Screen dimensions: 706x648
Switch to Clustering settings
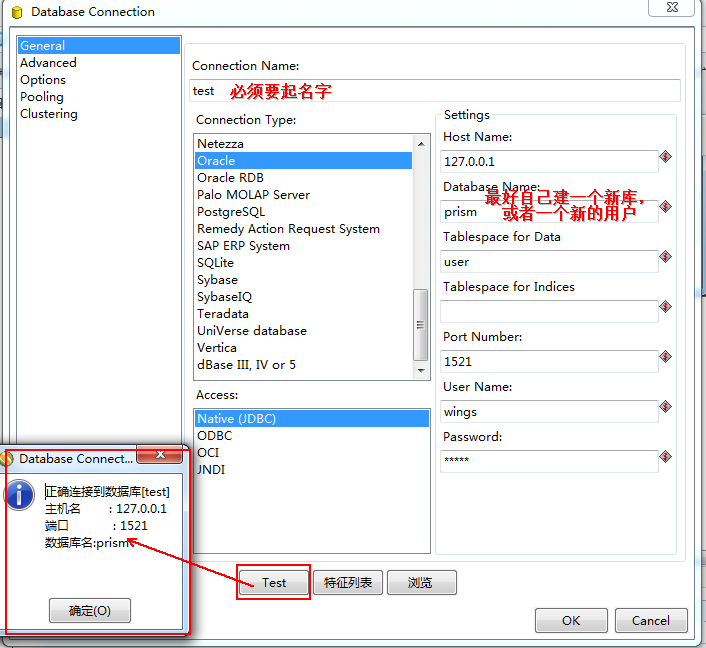point(49,114)
